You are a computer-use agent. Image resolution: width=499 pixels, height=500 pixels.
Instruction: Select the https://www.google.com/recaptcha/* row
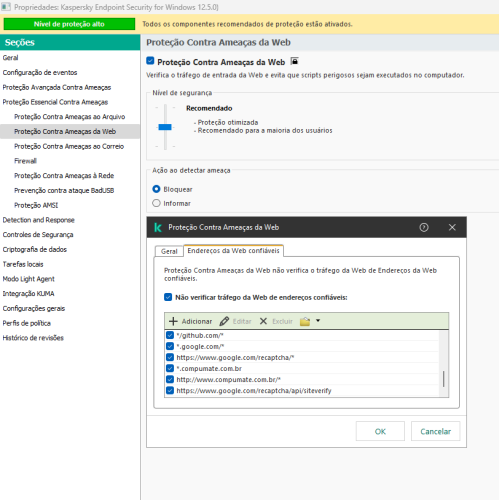click(302, 357)
